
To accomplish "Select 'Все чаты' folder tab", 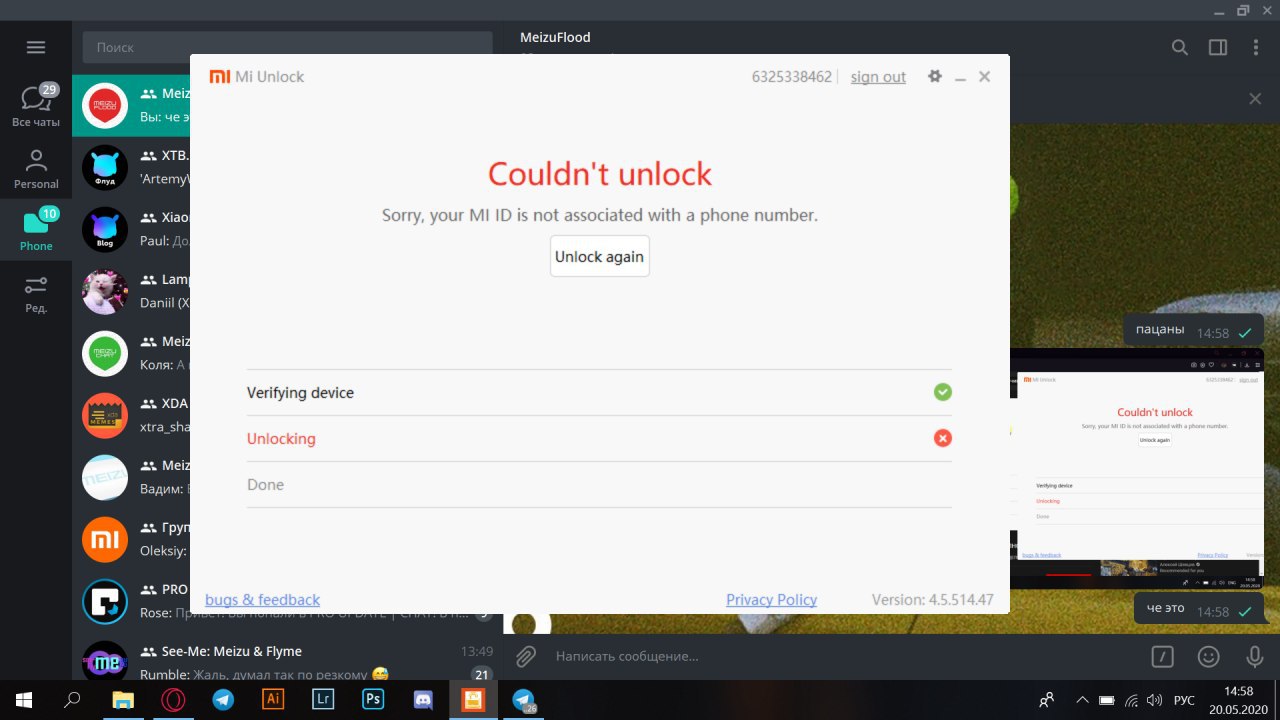I will [36, 106].
